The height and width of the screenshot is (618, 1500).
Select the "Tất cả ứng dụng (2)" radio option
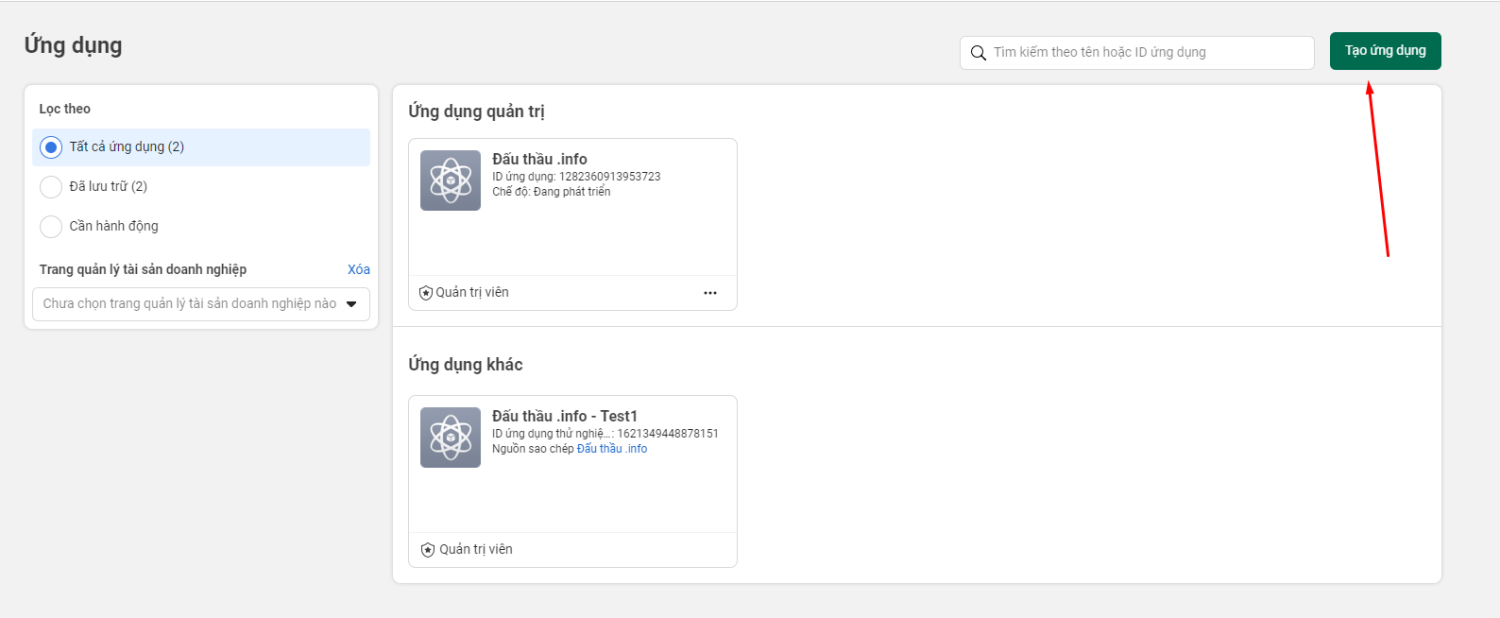coord(51,147)
